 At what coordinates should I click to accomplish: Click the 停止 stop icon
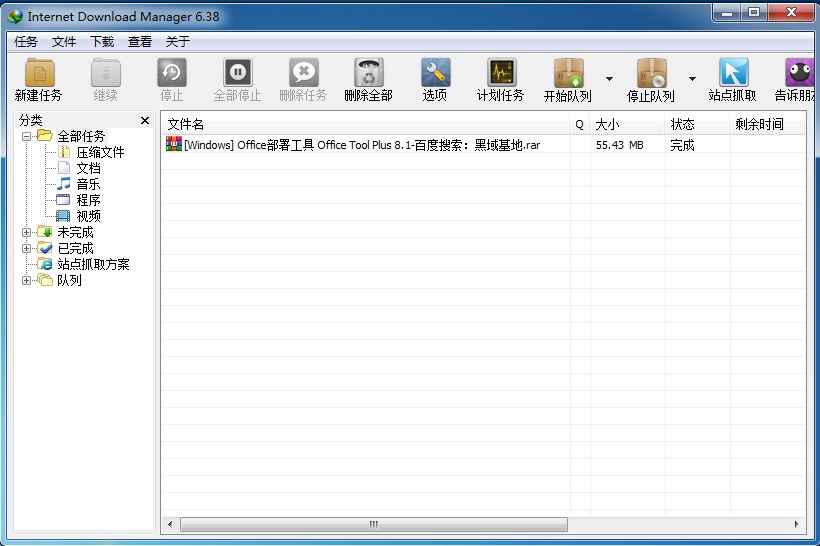tap(172, 73)
